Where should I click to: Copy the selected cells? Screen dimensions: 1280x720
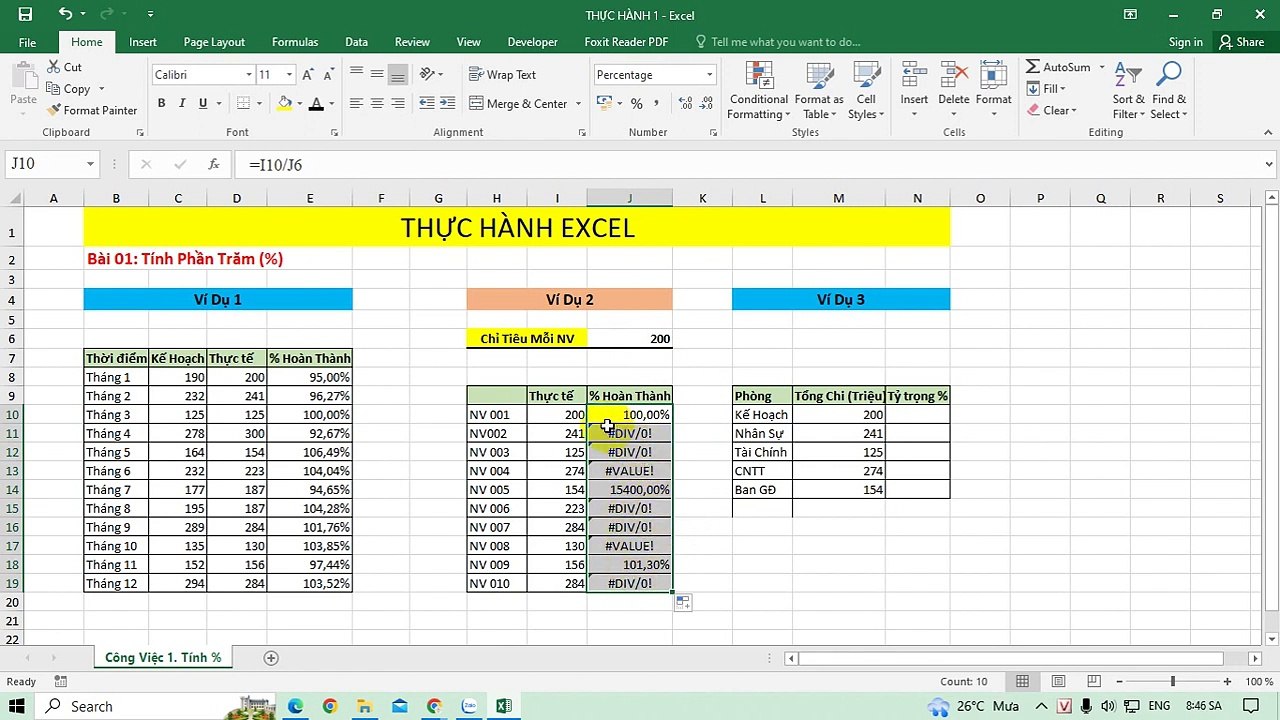68,89
